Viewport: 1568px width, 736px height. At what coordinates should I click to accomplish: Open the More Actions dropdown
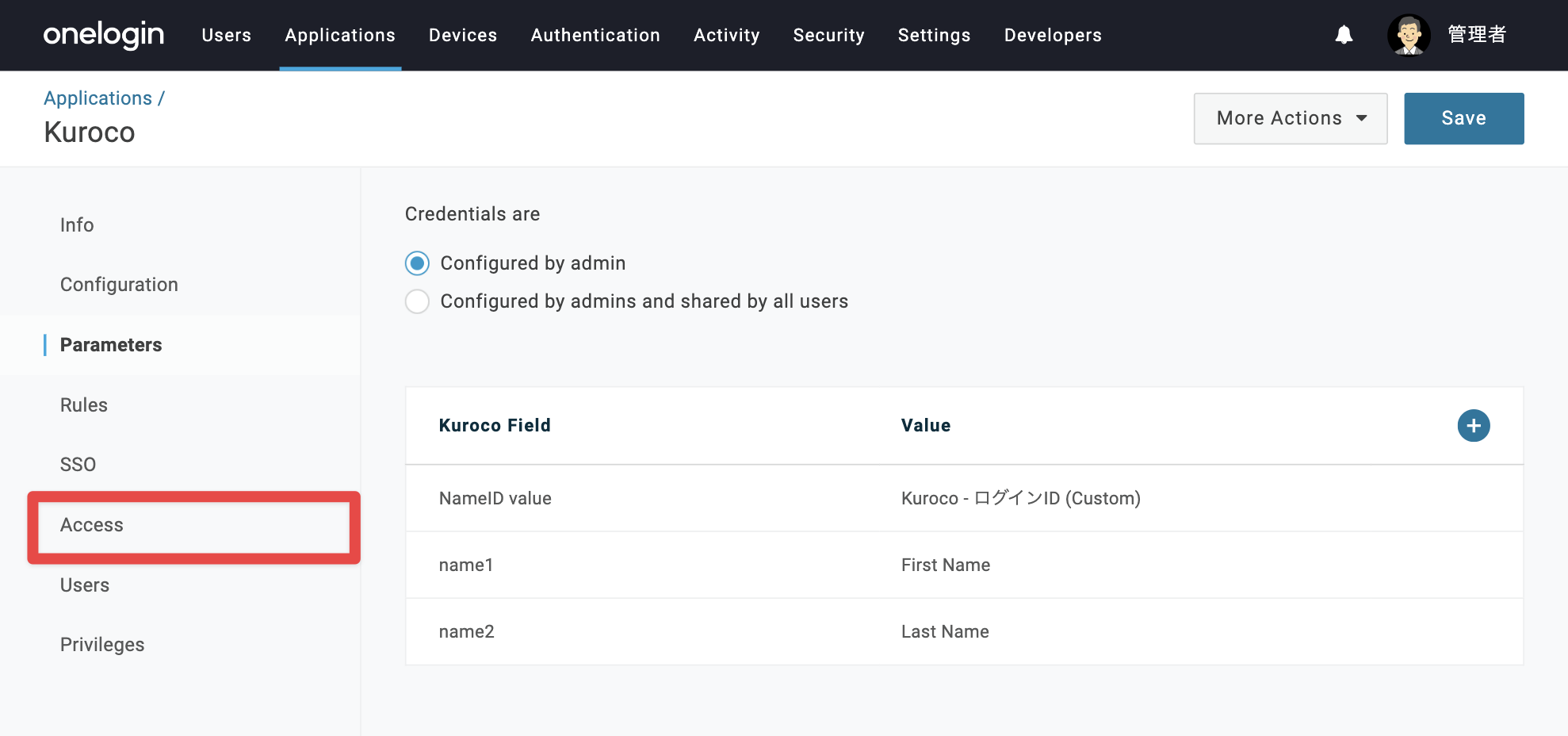coord(1291,118)
